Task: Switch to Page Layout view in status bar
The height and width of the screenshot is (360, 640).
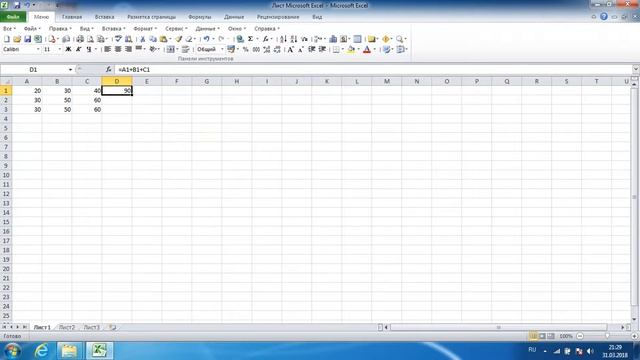Action: coord(542,336)
